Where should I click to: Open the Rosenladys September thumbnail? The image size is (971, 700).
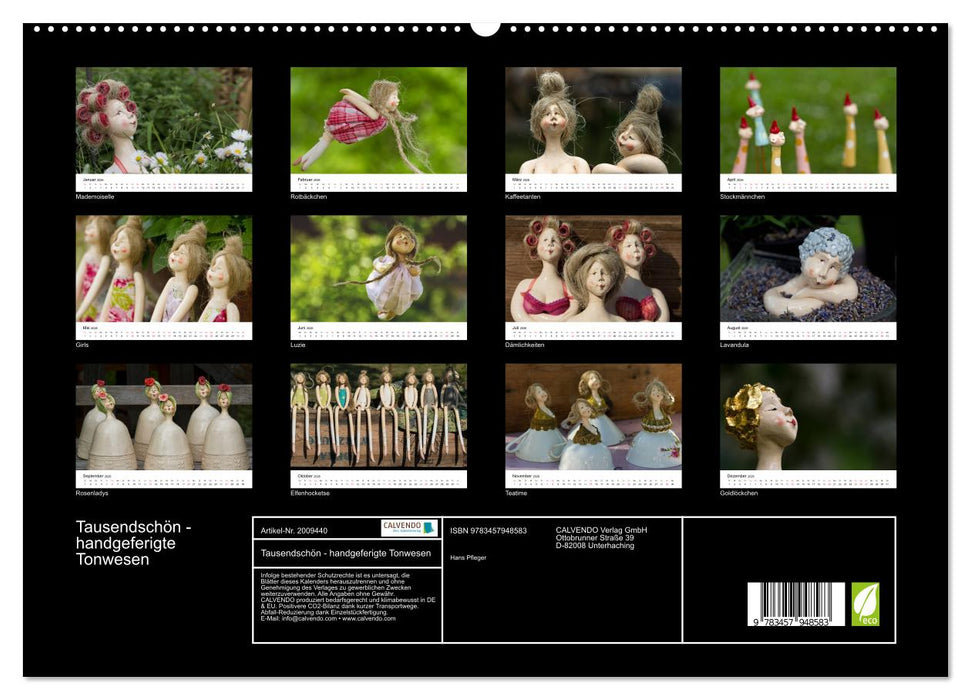coord(164,417)
